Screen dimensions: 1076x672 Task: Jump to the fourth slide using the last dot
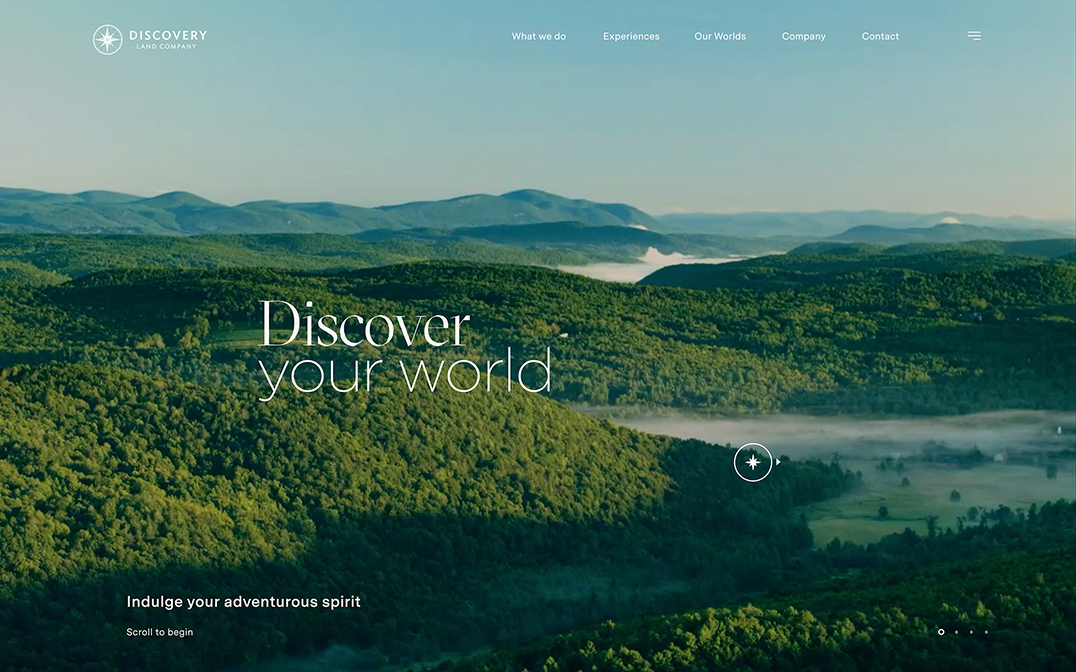(985, 631)
